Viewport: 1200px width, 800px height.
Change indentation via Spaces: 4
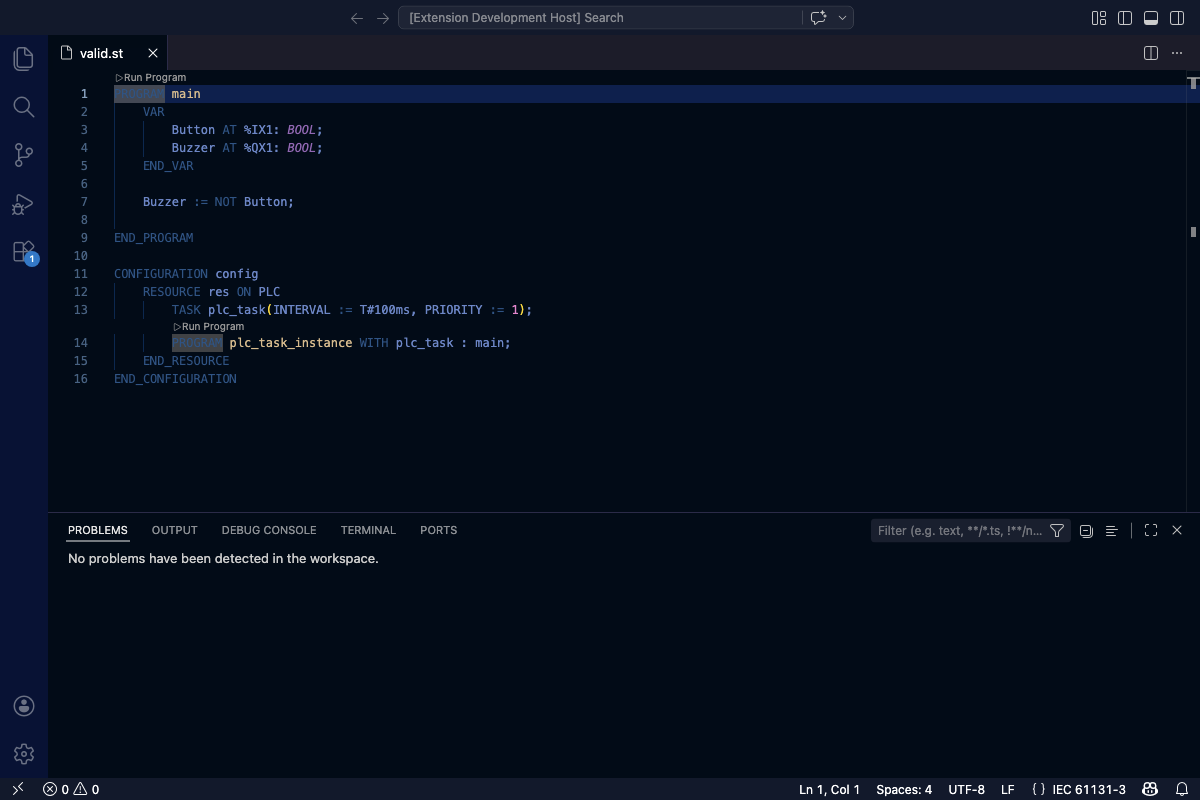(904, 789)
